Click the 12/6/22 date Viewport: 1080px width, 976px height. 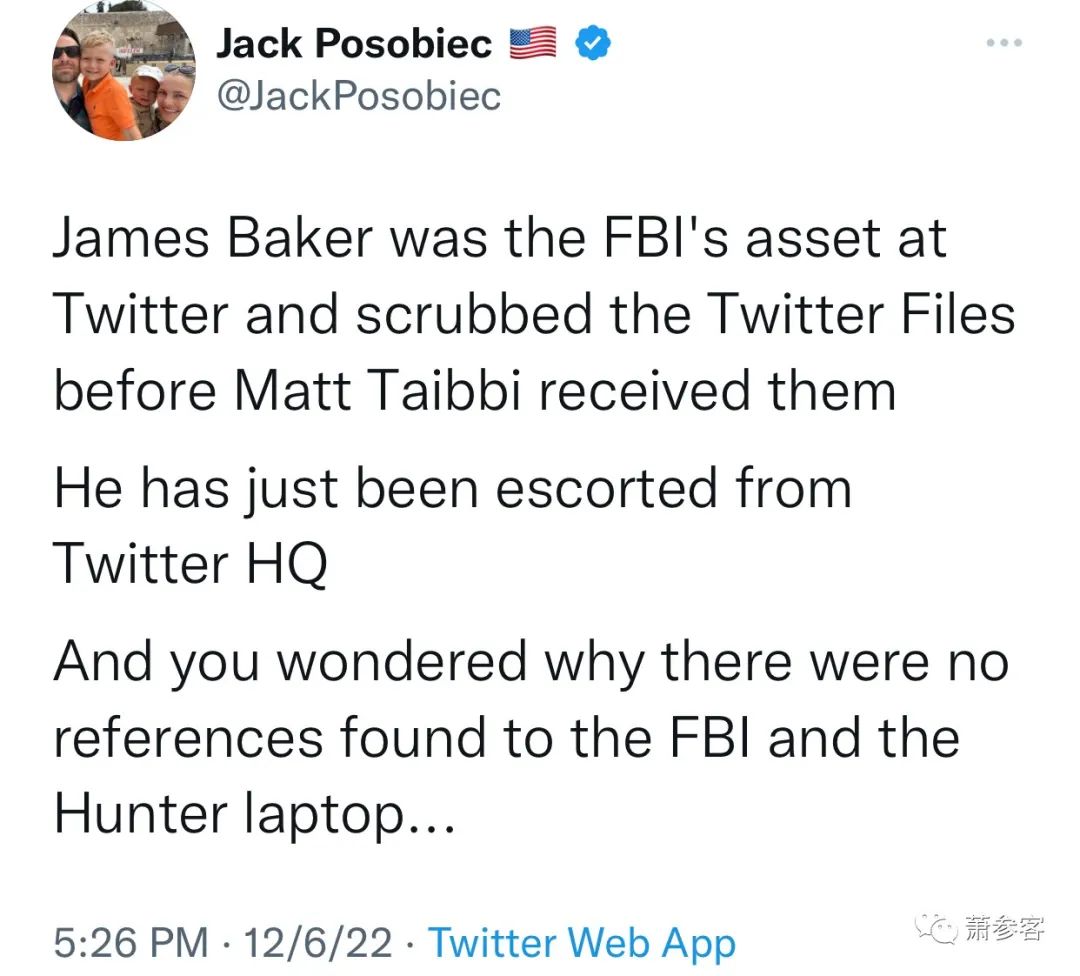pyautogui.click(x=318, y=943)
